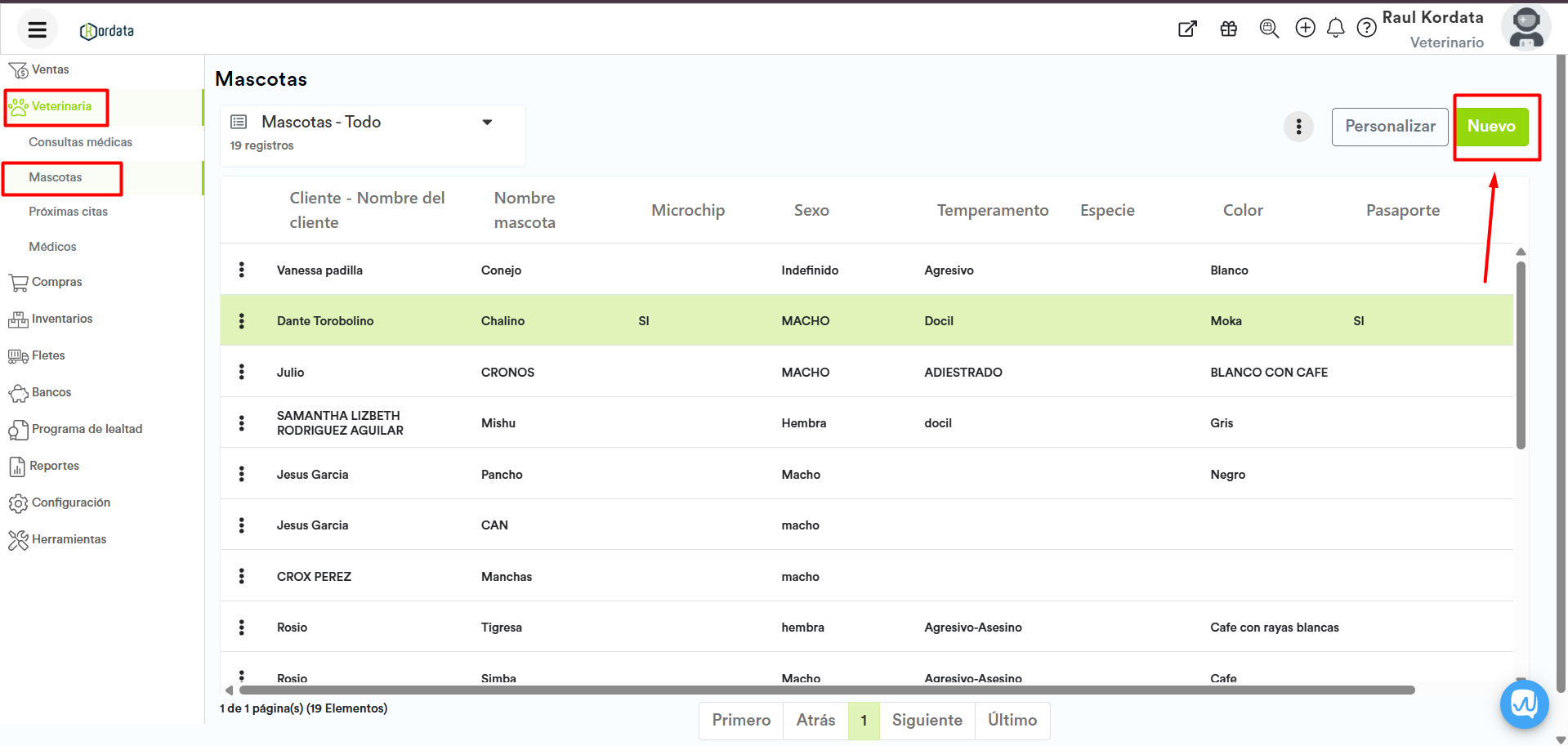Open the hamburger main menu
Image resolution: width=1568 pixels, height=746 pixels.
(37, 30)
